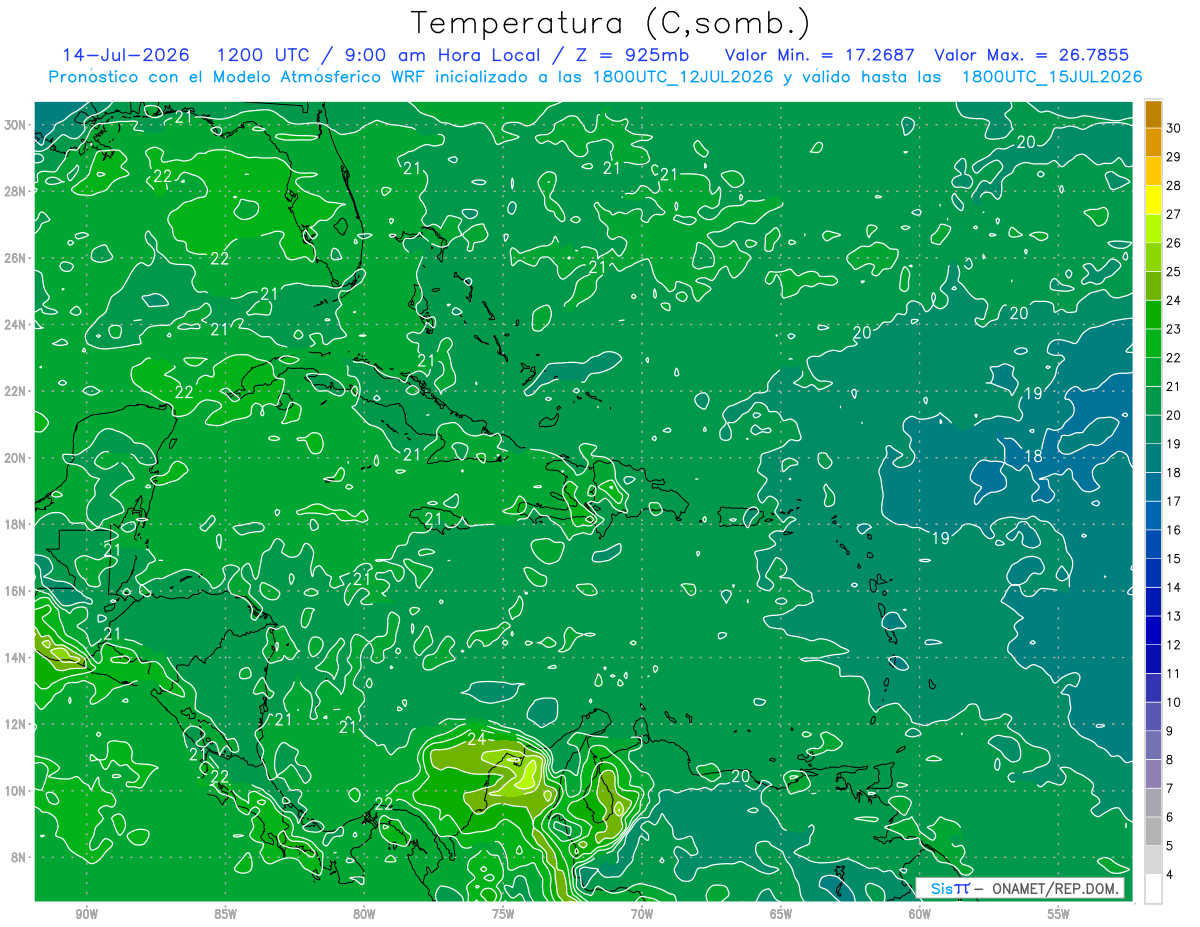The width and height of the screenshot is (1200, 927).
Task: Click the "85W" longitude axis label
Action: point(225,914)
